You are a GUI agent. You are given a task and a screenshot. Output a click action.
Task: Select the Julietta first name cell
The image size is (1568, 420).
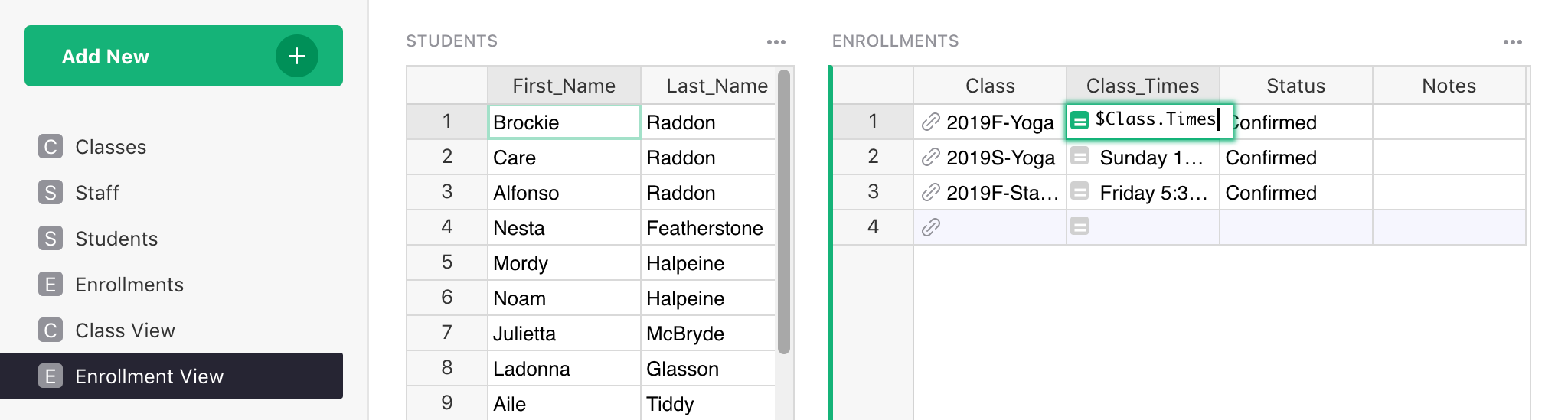(x=564, y=333)
